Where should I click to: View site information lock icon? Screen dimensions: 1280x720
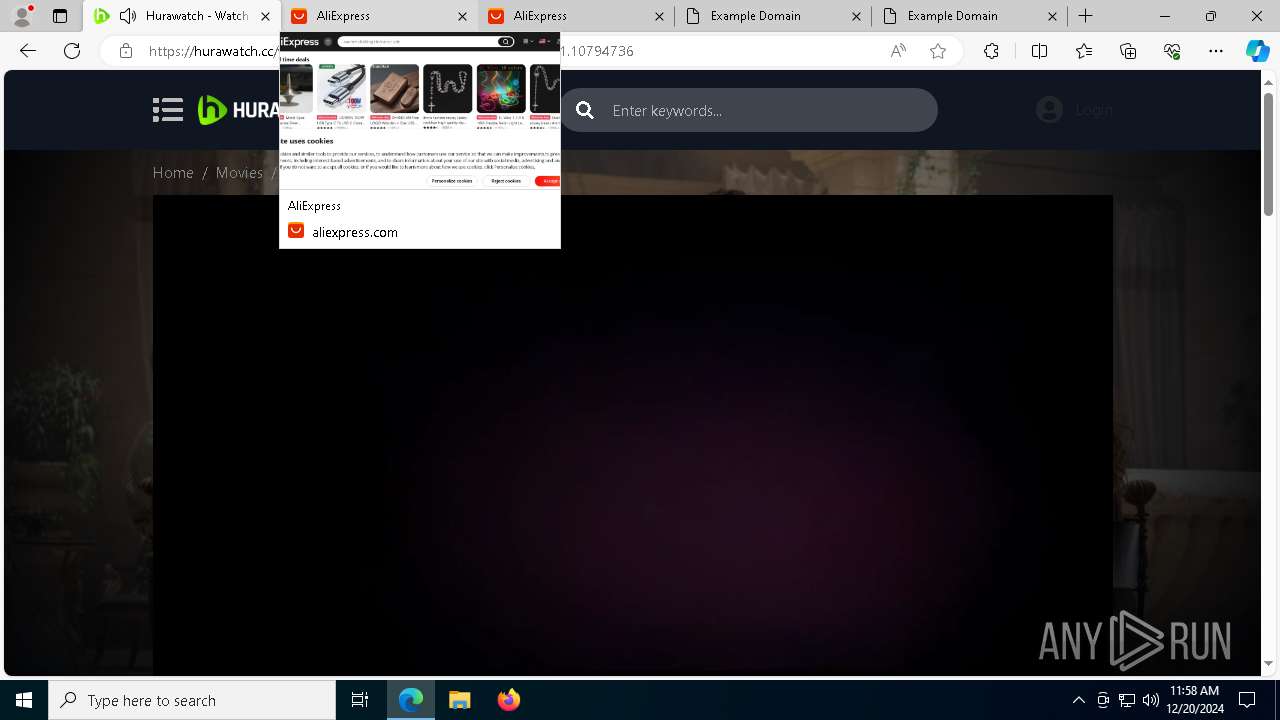126,51
